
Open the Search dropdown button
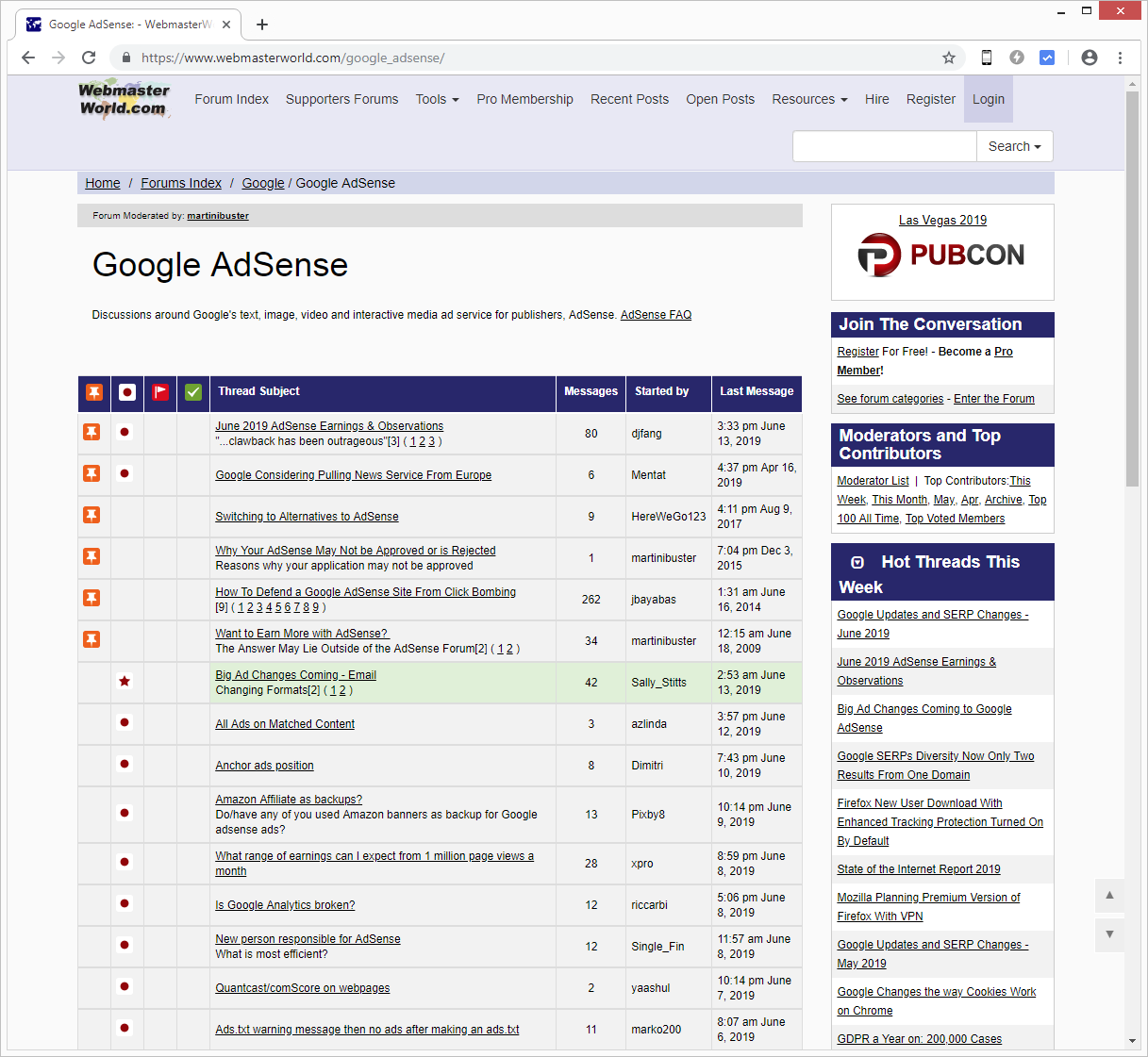click(1015, 146)
